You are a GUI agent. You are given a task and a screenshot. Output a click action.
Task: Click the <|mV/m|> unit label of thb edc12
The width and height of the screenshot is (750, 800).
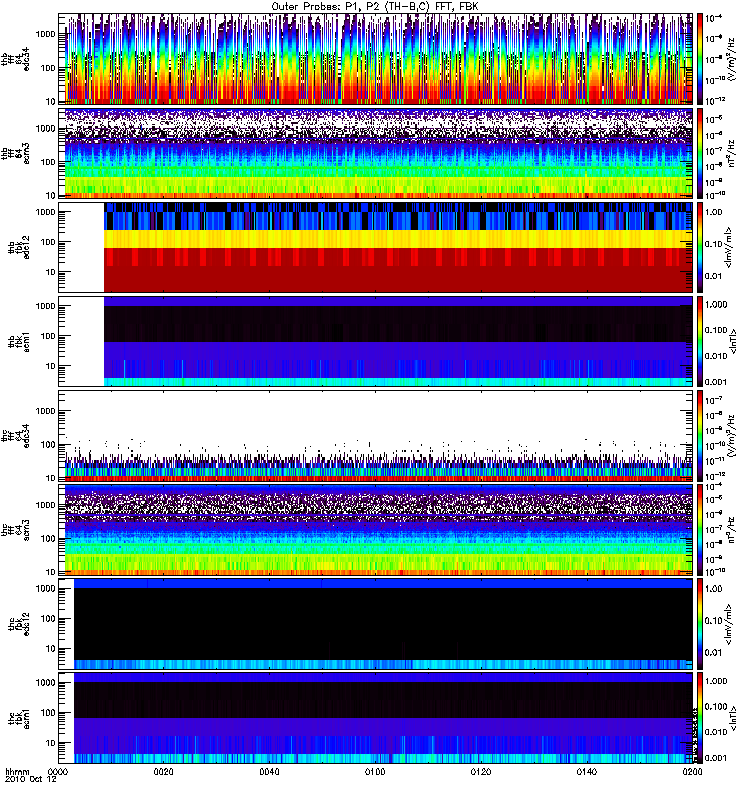tap(729, 247)
